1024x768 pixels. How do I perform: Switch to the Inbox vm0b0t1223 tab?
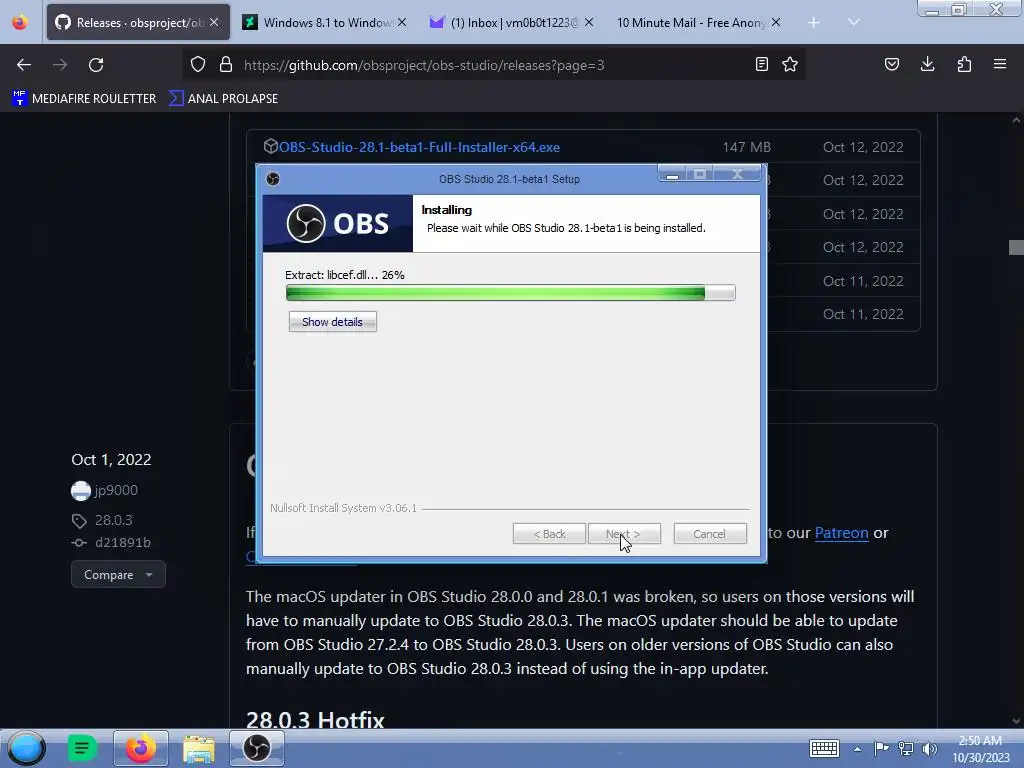point(511,23)
